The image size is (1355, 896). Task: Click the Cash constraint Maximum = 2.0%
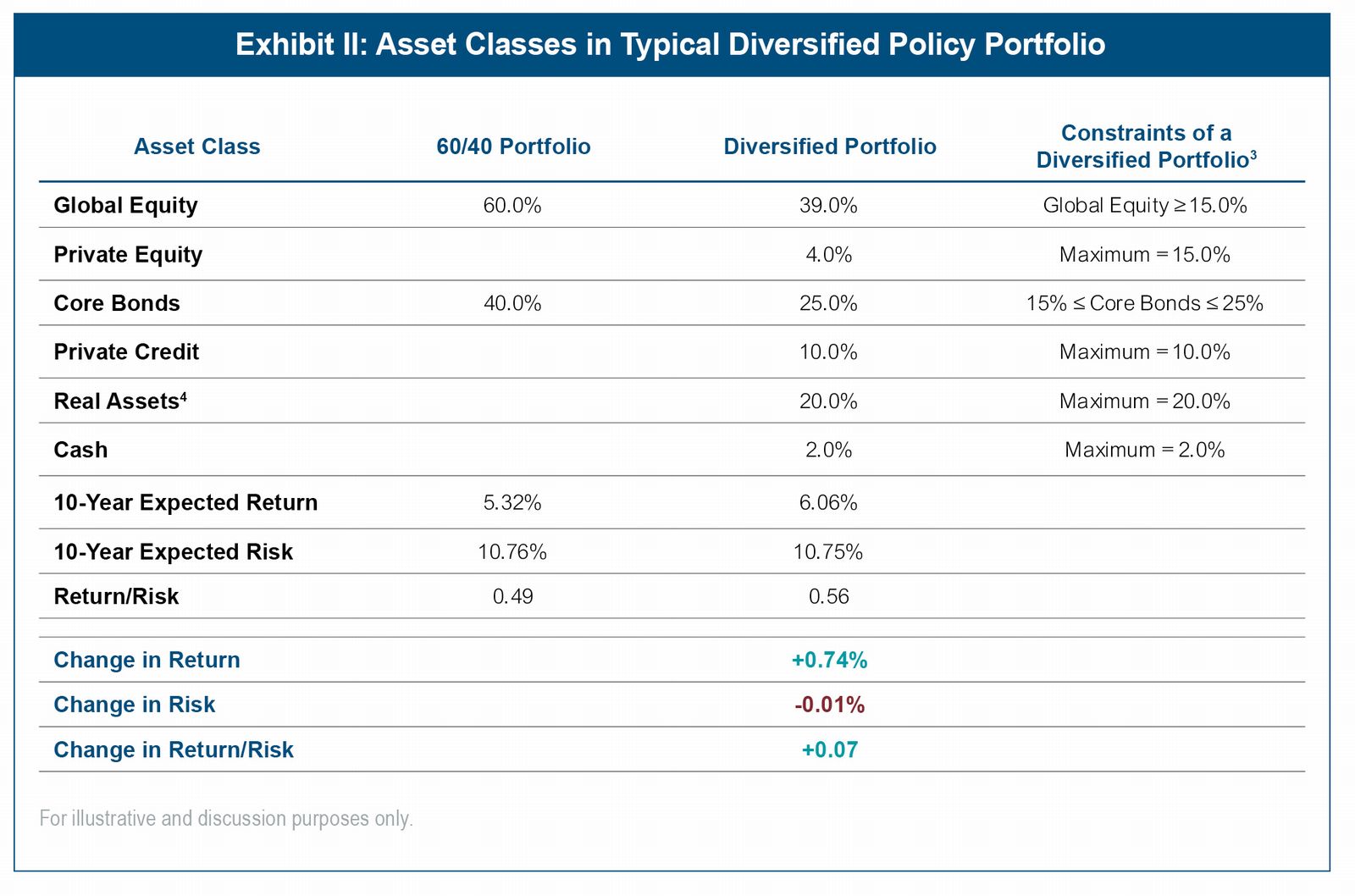coord(1144,450)
